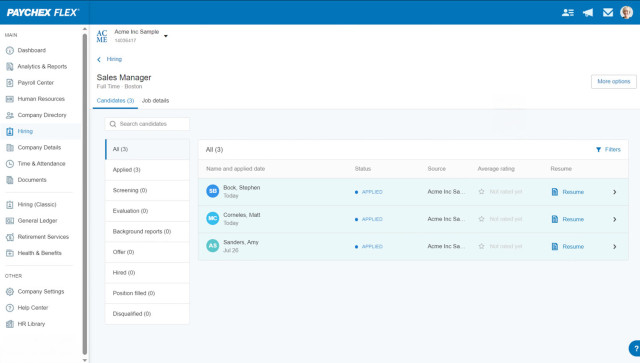Click the Filters funnel icon
The height and width of the screenshot is (363, 640).
coord(598,150)
